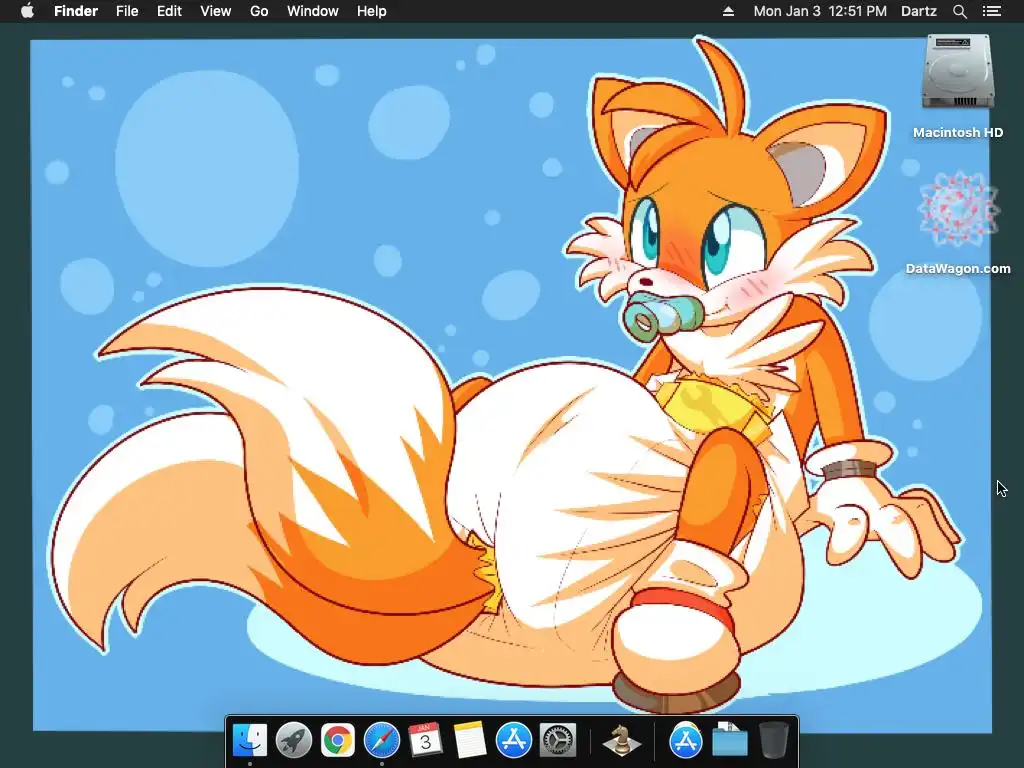The image size is (1024, 768).
Task: Open the Finder menu
Action: 76,11
